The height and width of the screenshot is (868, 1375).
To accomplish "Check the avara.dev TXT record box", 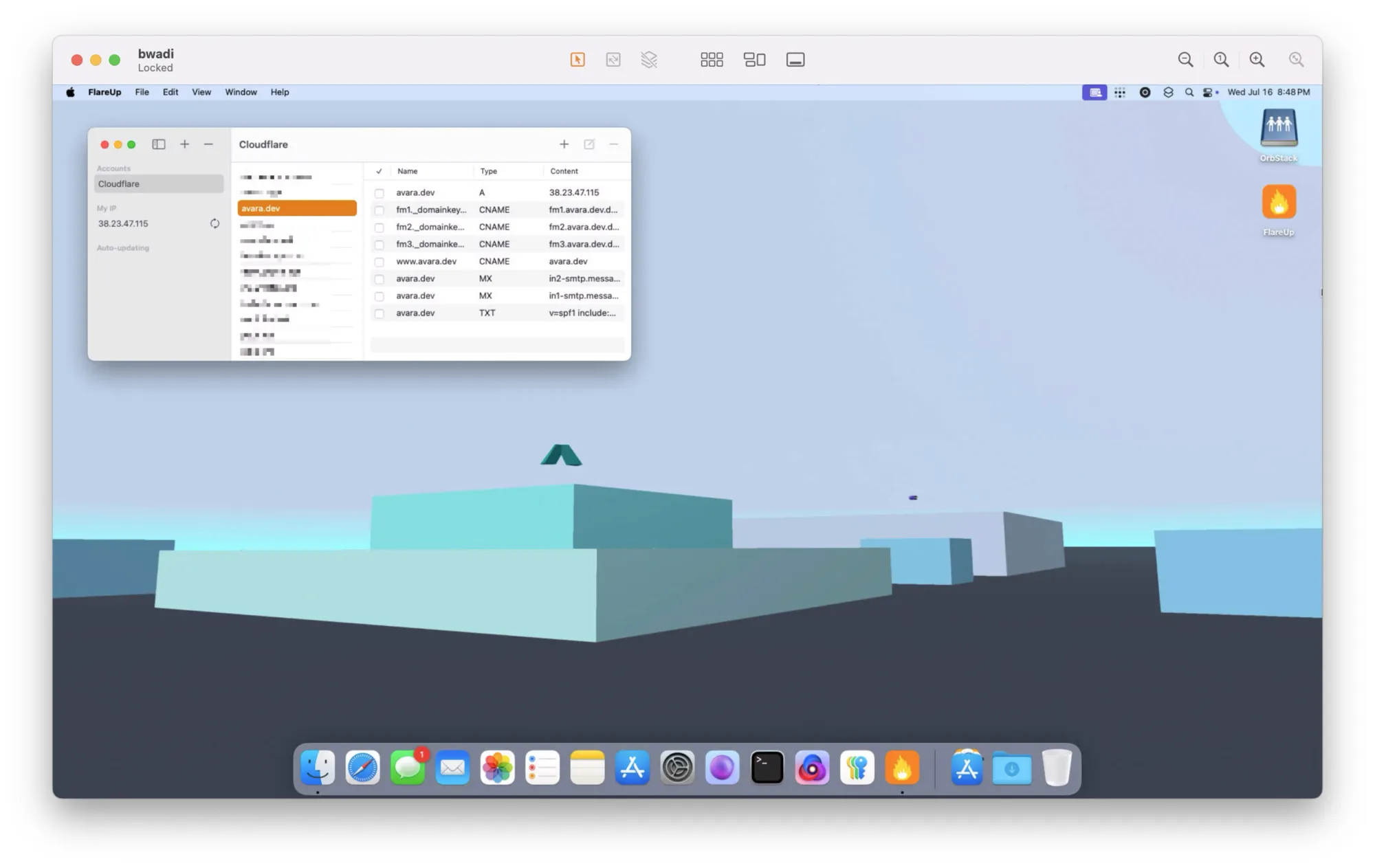I will (379, 313).
